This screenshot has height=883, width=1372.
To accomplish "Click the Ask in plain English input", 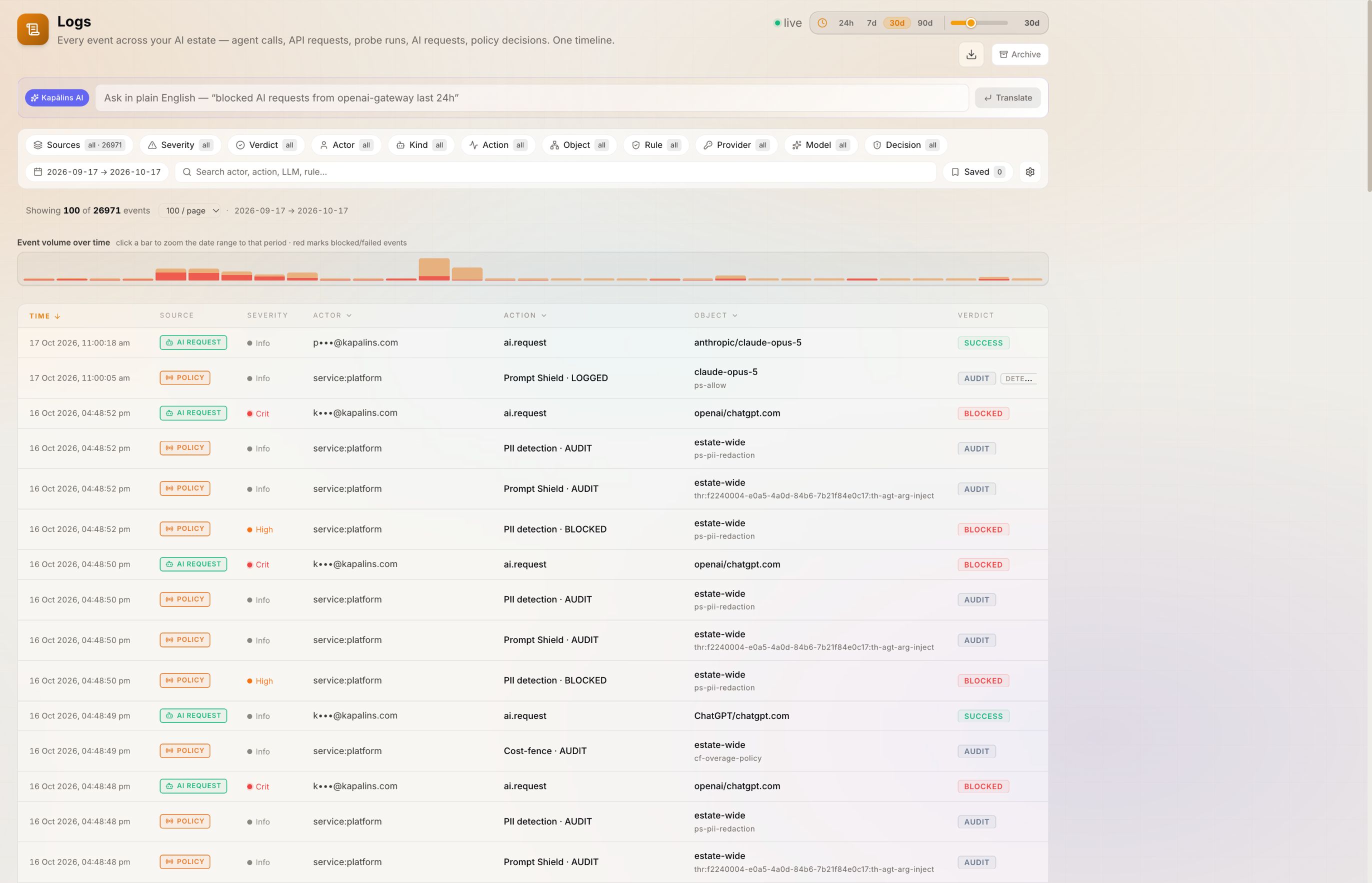I will 531,97.
